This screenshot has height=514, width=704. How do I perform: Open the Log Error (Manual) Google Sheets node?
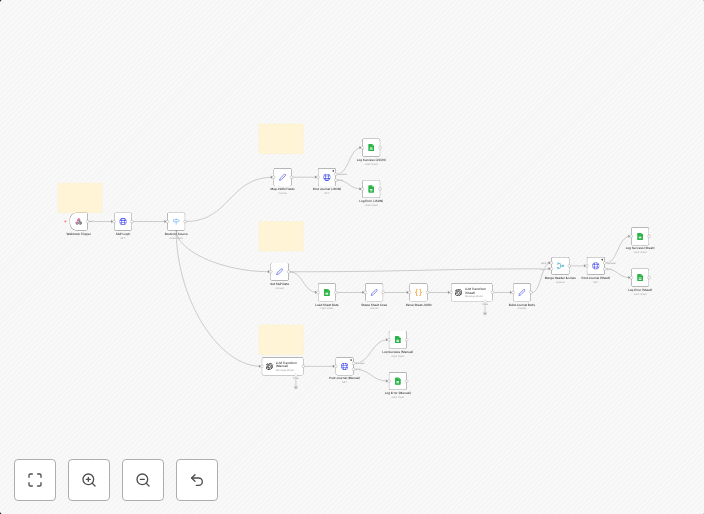[x=398, y=382]
